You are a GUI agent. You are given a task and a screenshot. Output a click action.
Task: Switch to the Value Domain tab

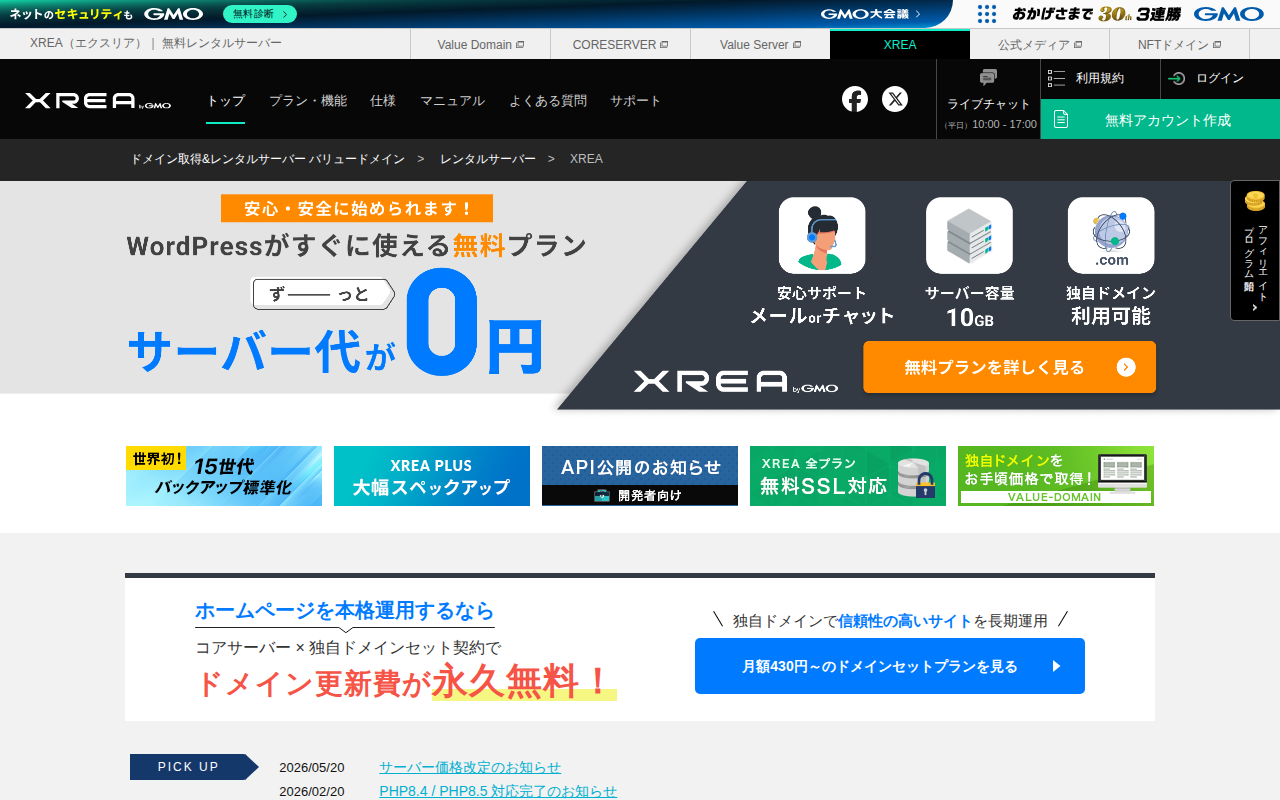[480, 45]
